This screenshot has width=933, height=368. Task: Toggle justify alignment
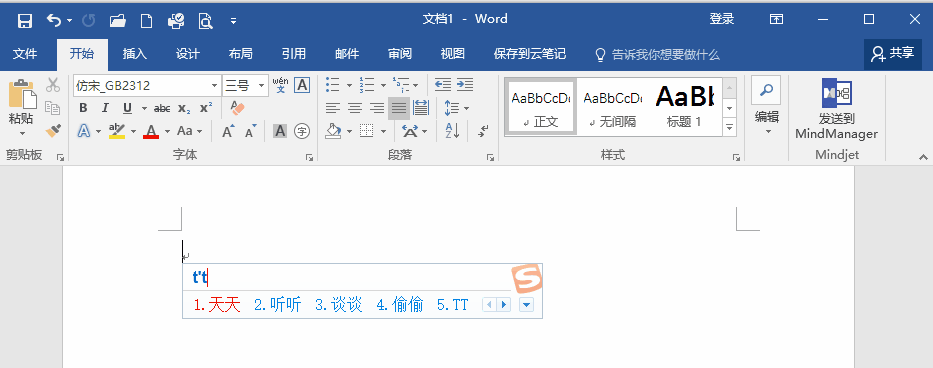(399, 108)
